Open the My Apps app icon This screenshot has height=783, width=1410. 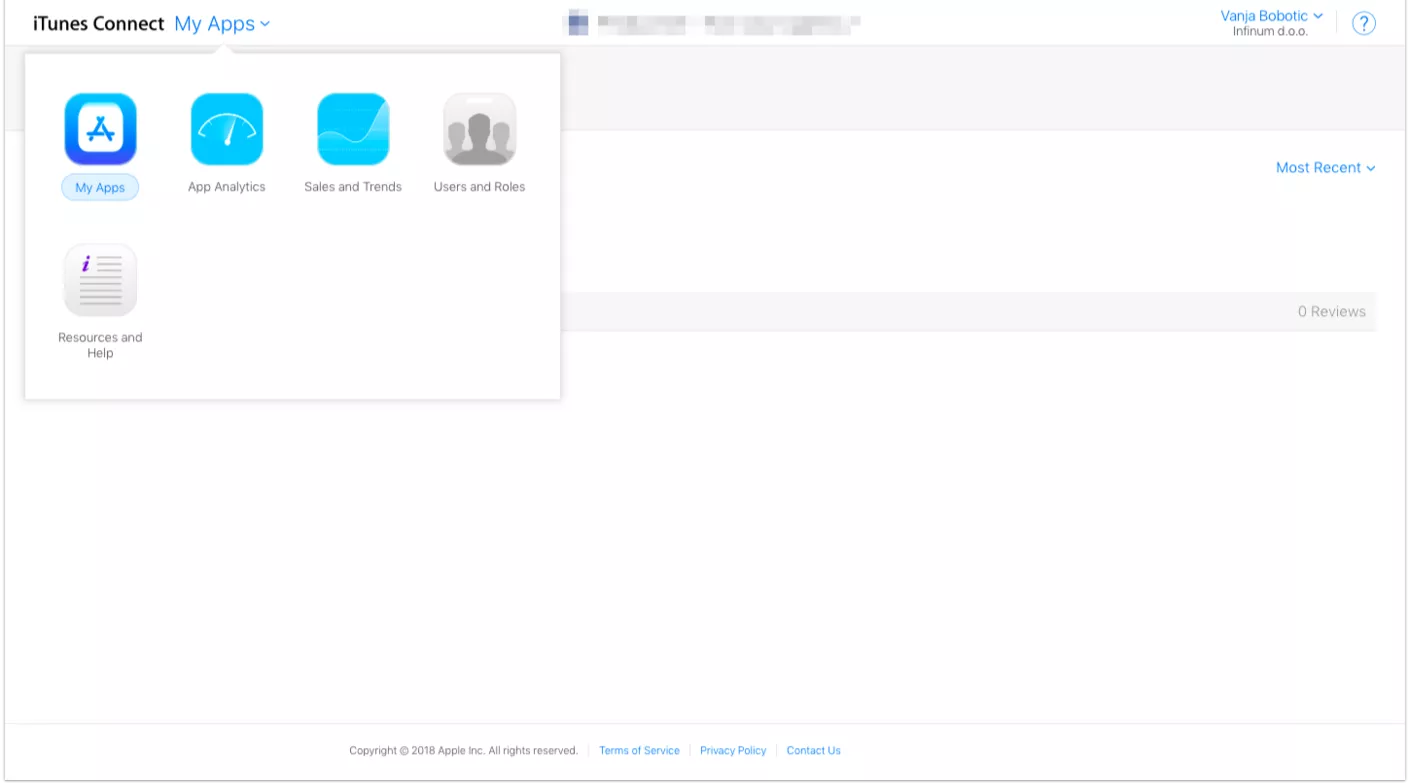[x=100, y=129]
